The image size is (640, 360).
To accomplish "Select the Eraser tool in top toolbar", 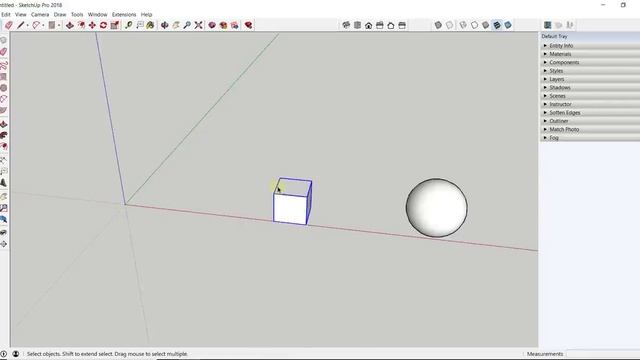I will (9, 25).
